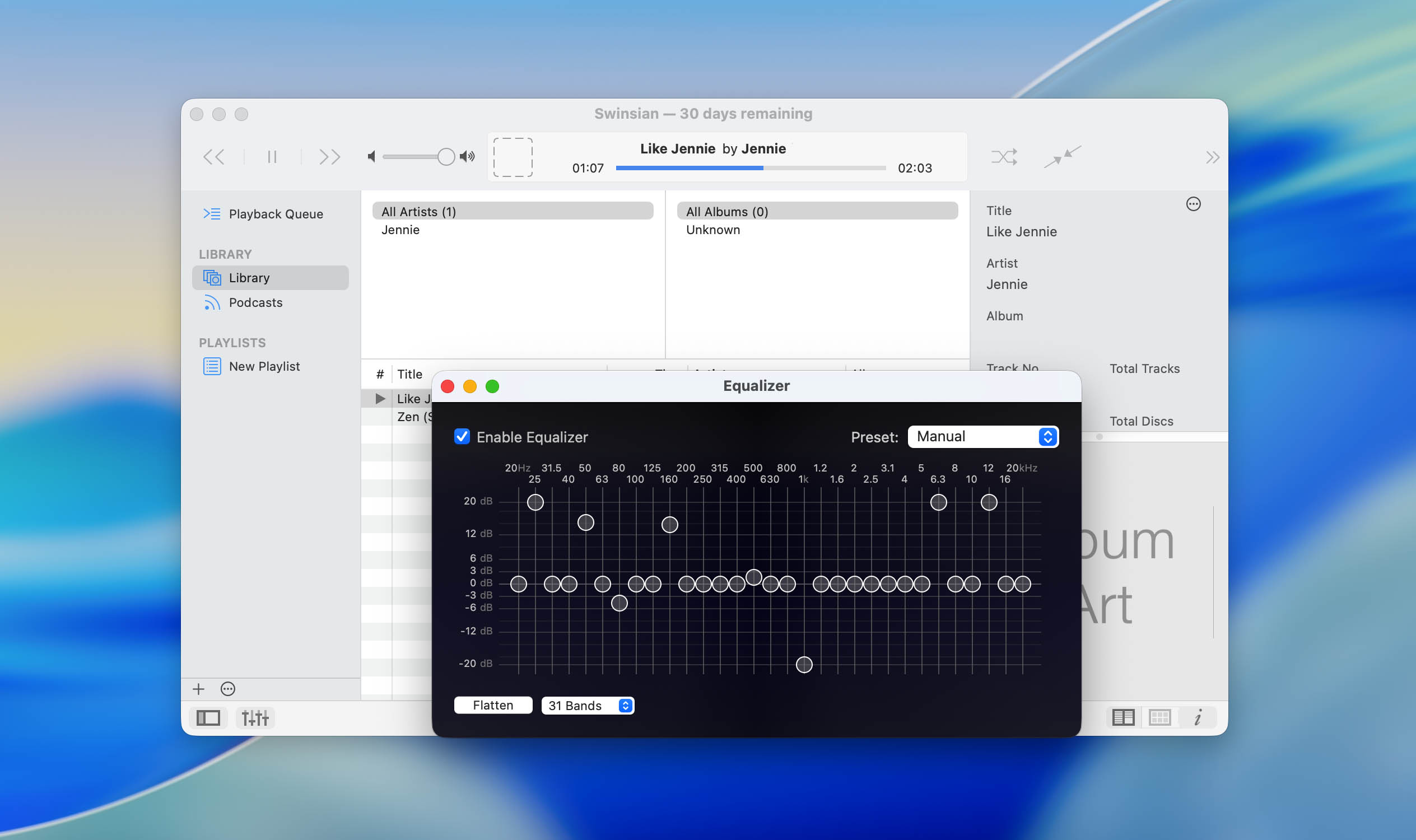This screenshot has width=1416, height=840.
Task: Pause the currently playing song
Action: [x=272, y=157]
